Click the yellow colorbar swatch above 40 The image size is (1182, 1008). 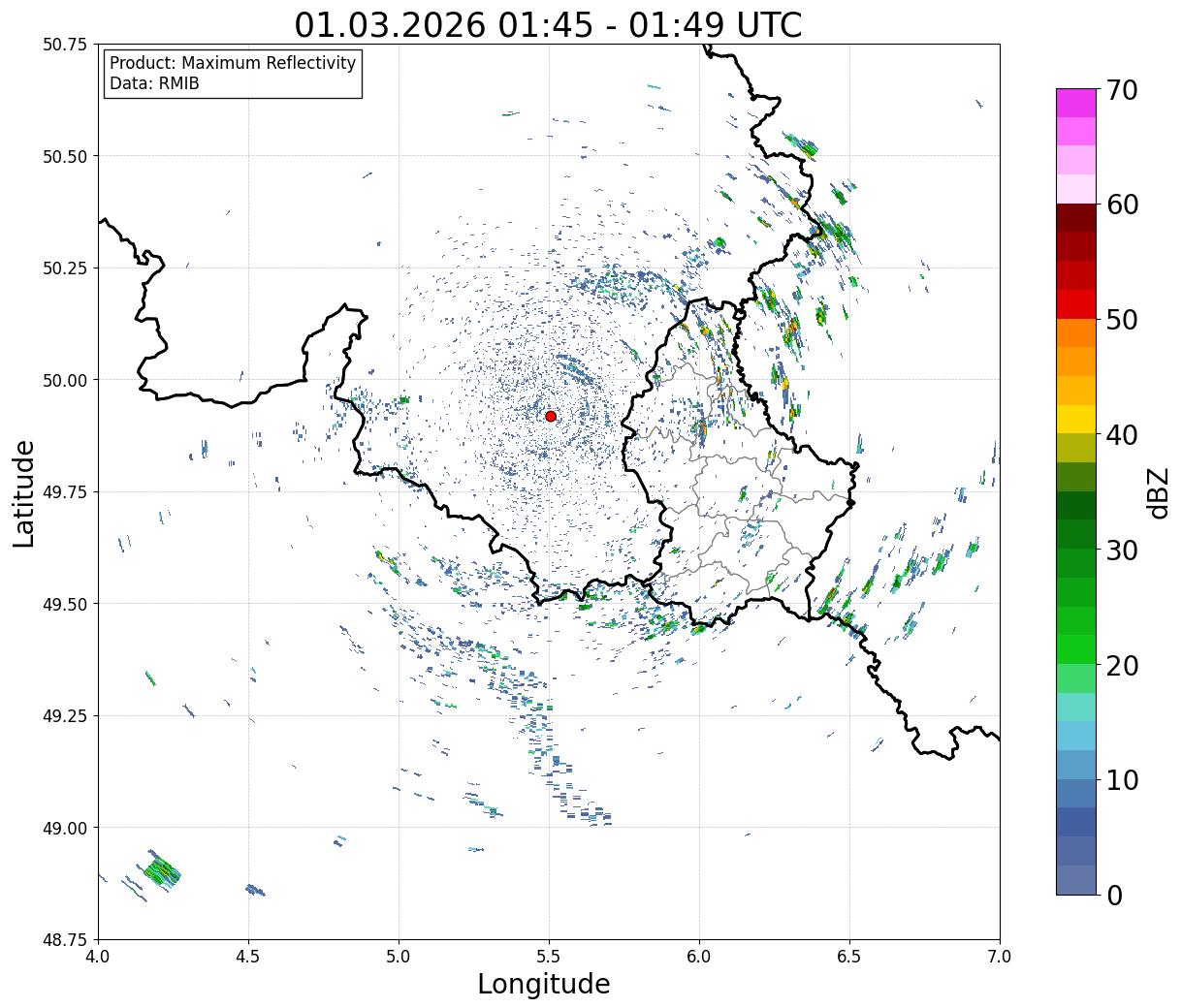coord(1076,420)
